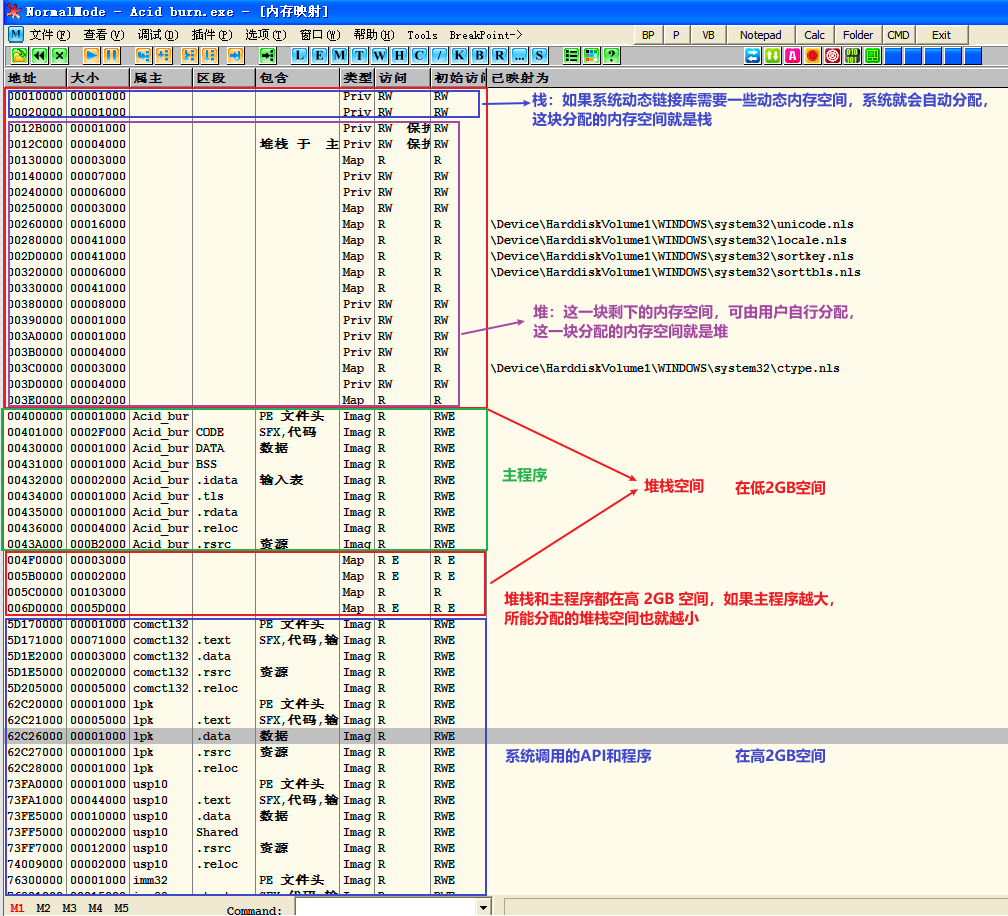Click the Execute till return icon

[235, 56]
